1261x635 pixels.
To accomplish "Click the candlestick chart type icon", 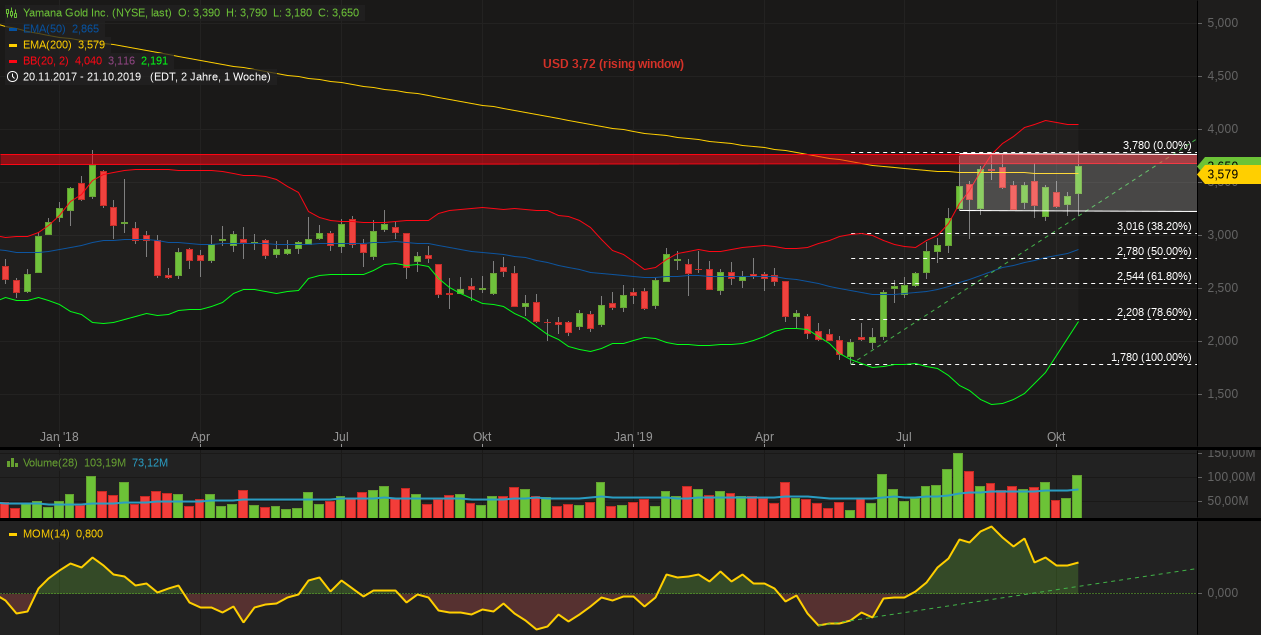I will pos(11,13).
